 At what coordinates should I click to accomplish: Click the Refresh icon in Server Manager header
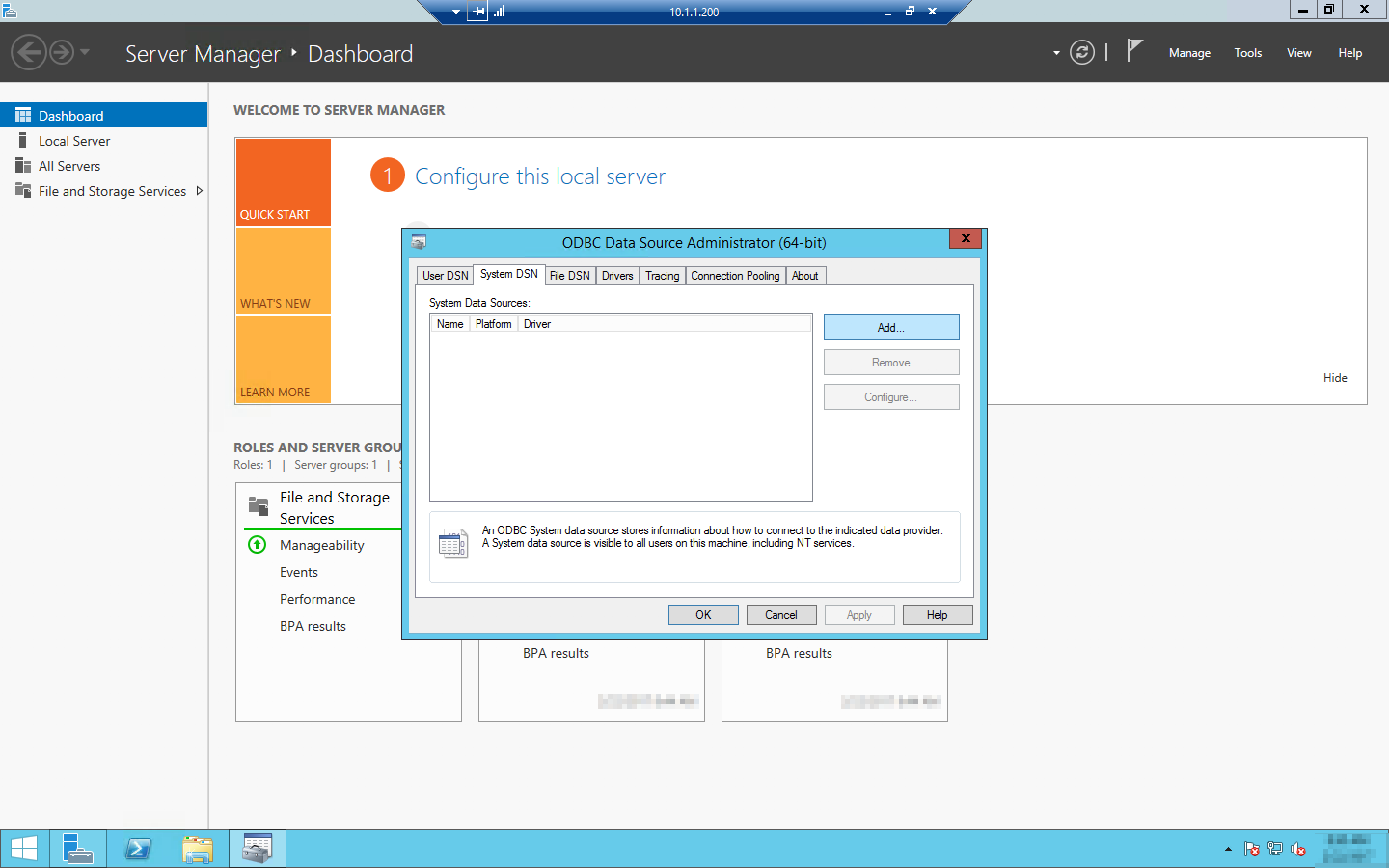coord(1081,53)
